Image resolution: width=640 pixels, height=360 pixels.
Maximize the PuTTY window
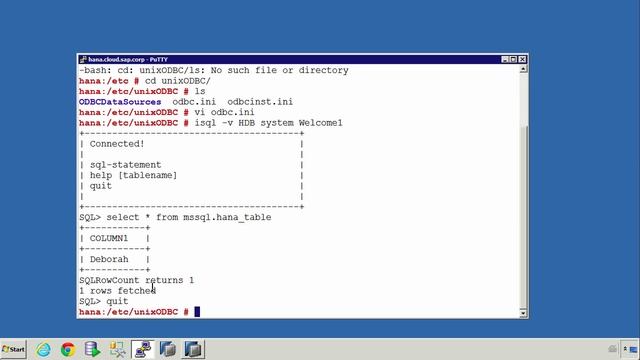click(513, 60)
